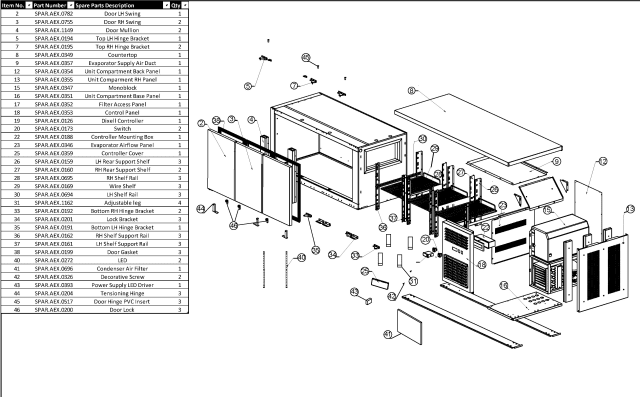Select the 'Countertop' description cell

click(122, 55)
